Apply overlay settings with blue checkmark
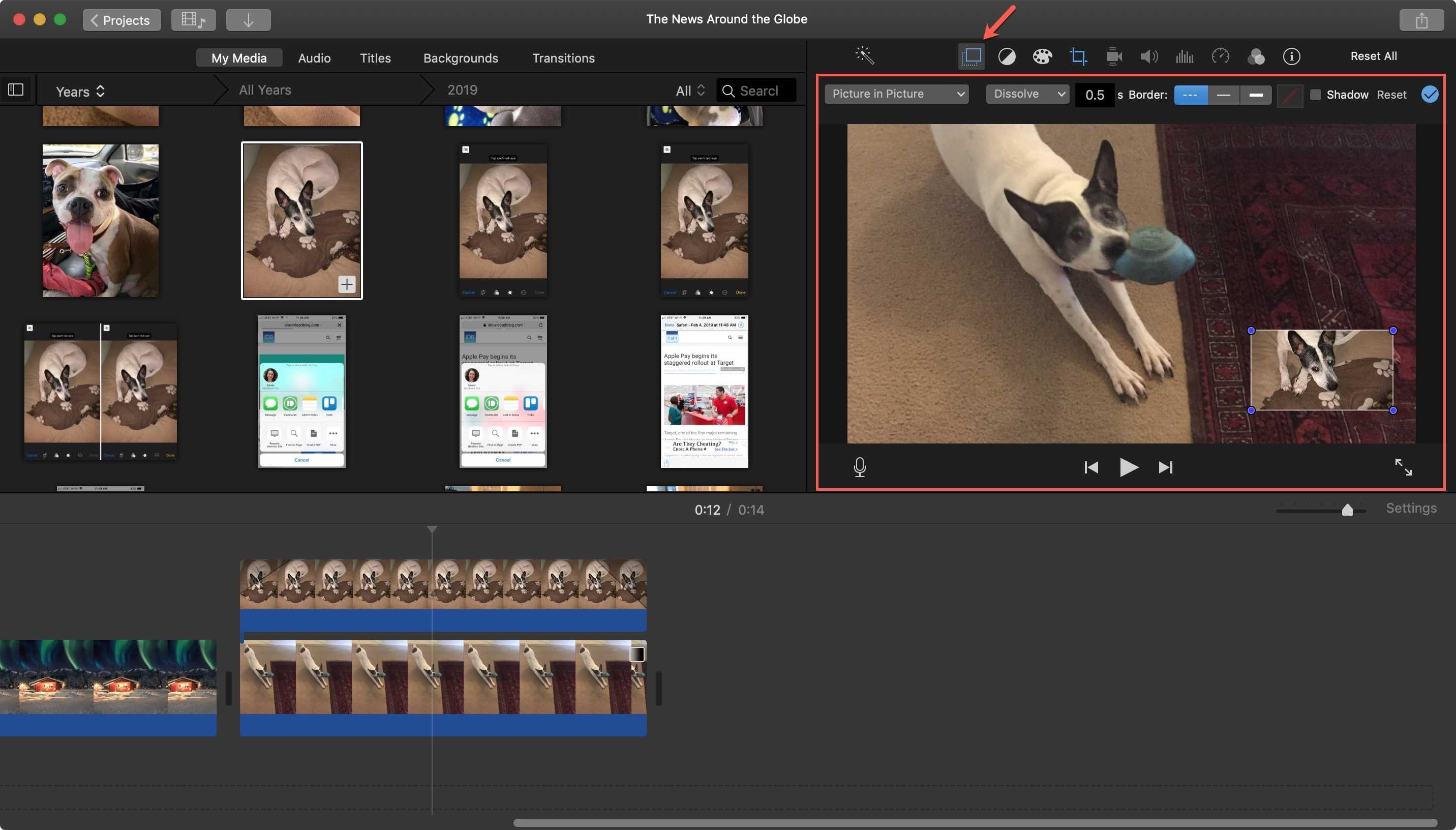The height and width of the screenshot is (830, 1456). coord(1429,94)
